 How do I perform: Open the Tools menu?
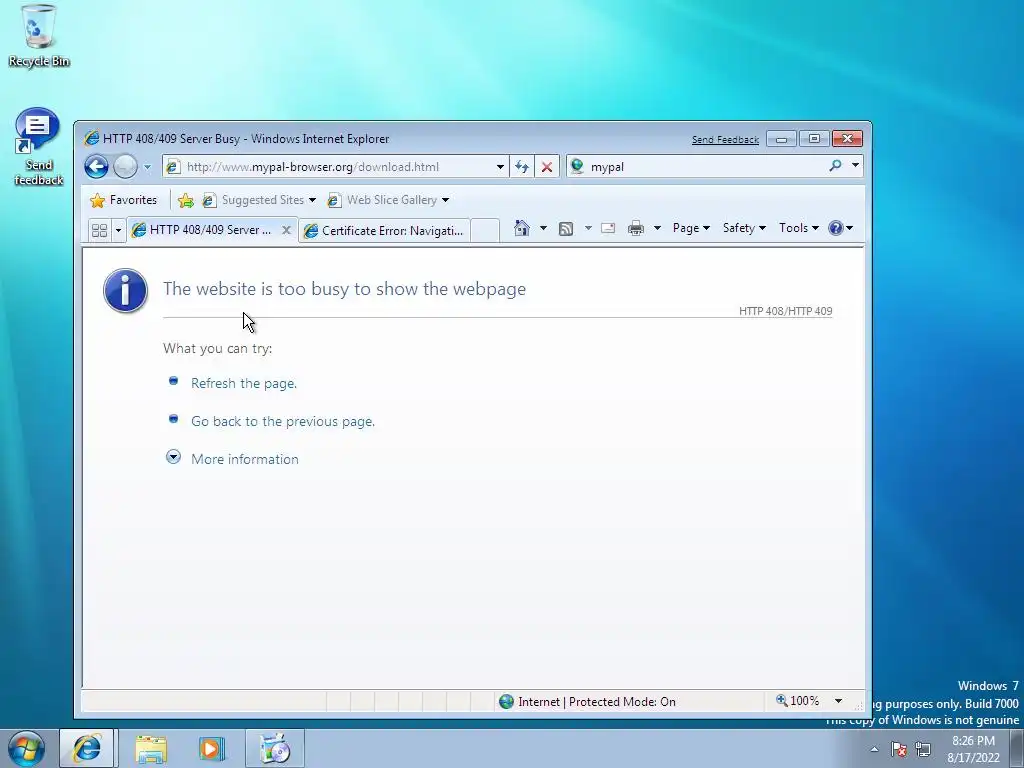tap(798, 228)
